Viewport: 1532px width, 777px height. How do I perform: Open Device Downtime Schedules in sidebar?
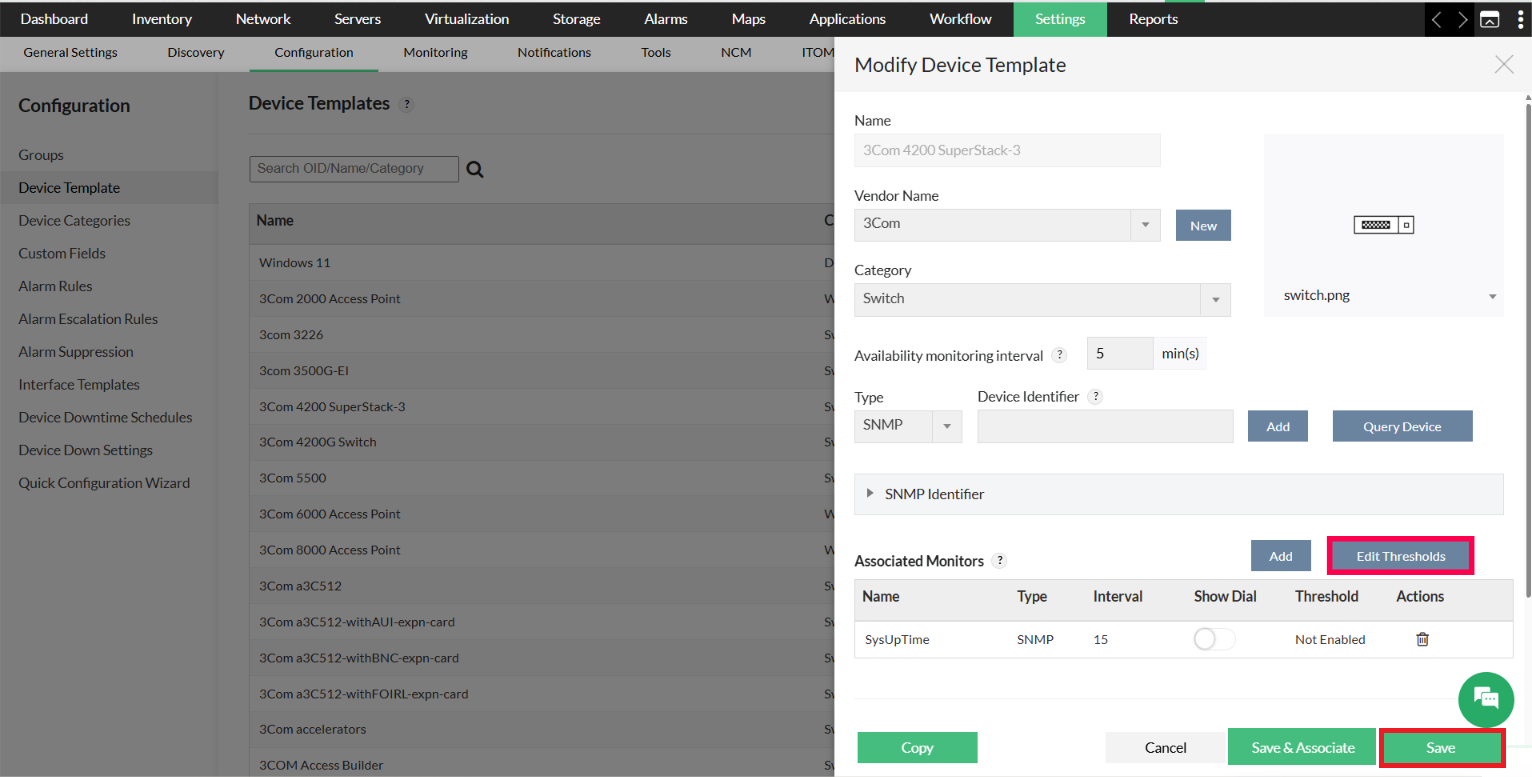105,418
